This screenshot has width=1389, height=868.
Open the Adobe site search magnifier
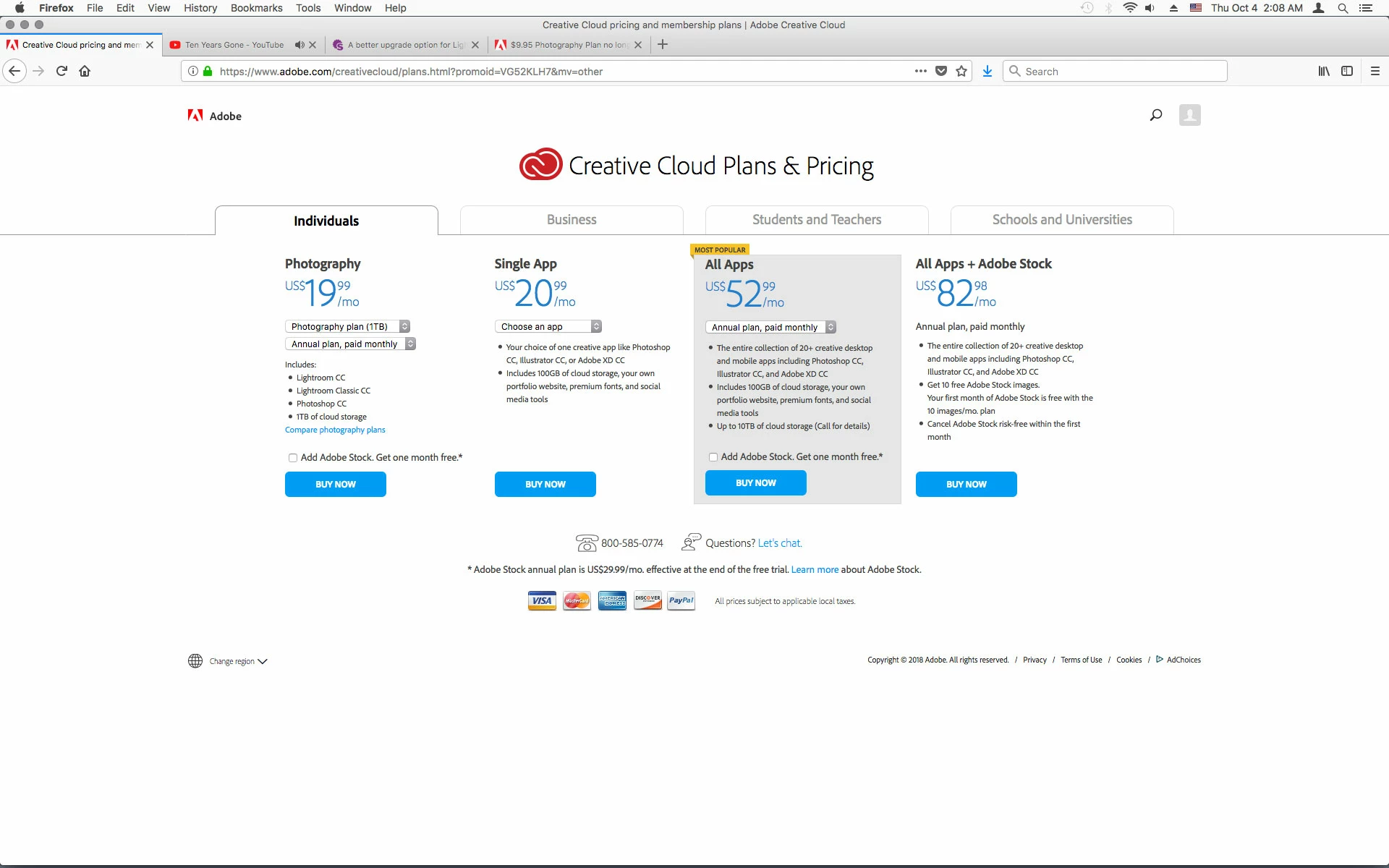point(1156,115)
